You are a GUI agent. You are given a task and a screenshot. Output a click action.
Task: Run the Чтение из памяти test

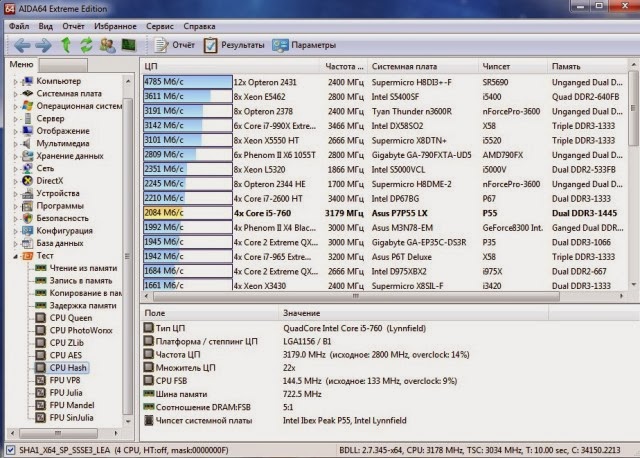(83, 268)
